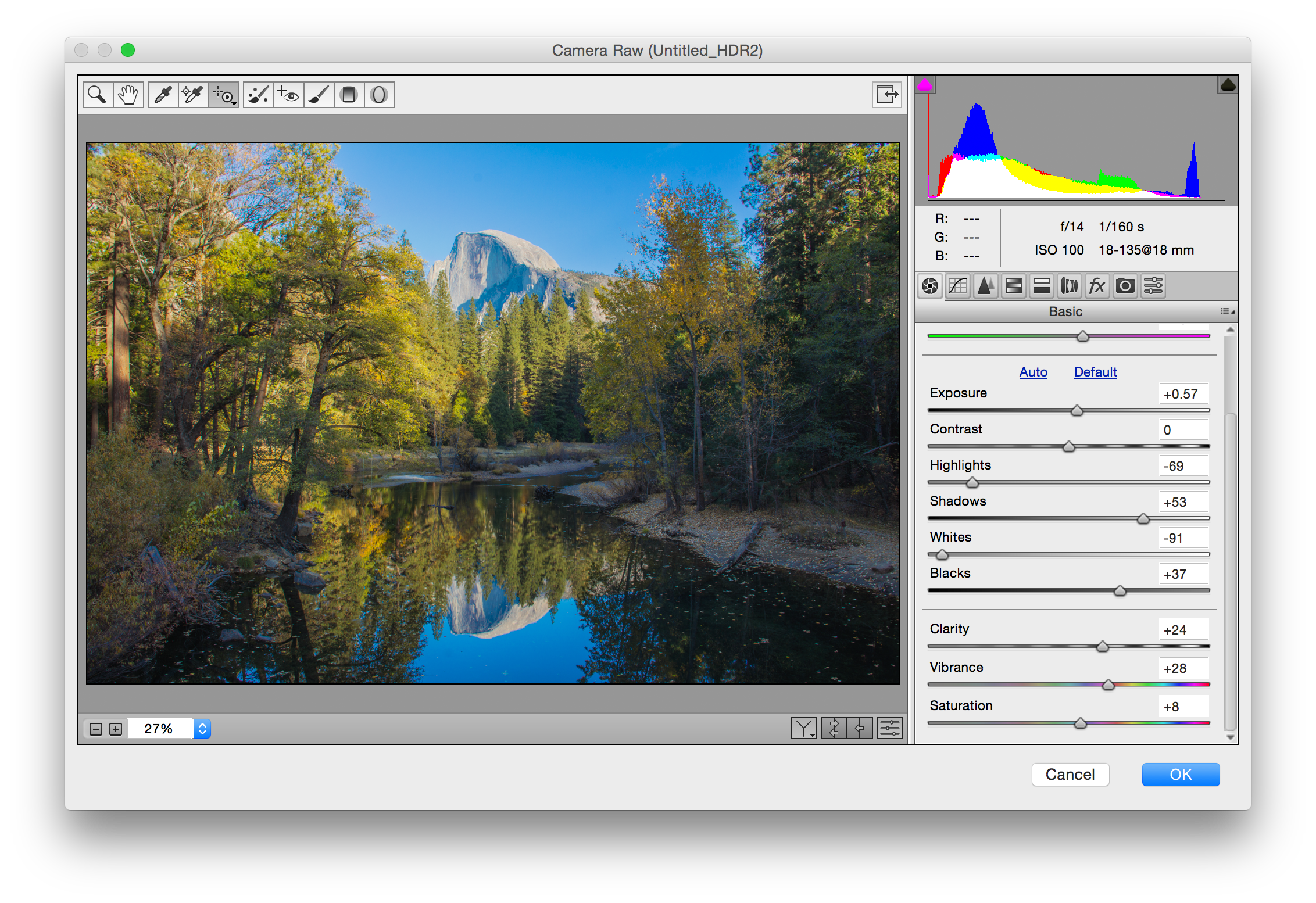Select the Radial Filter tool
Image resolution: width=1316 pixels, height=903 pixels.
[379, 95]
